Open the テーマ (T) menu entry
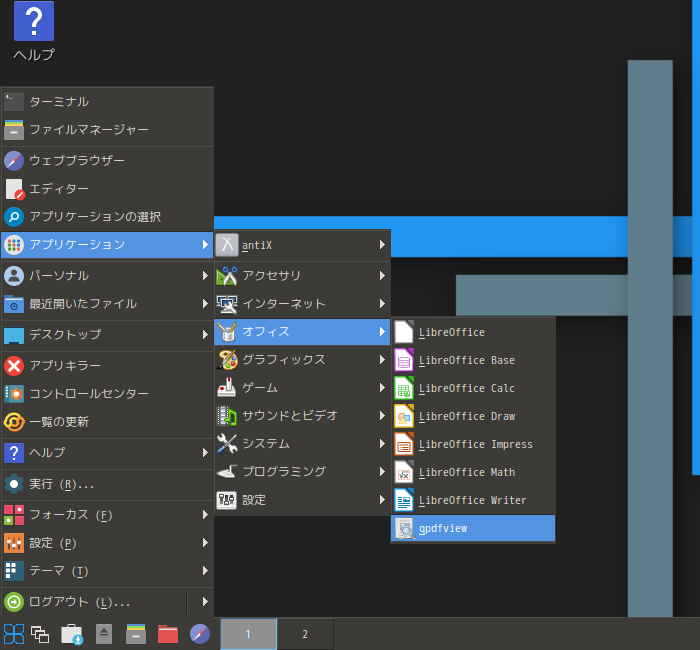Viewport: 700px width, 650px height. (107, 571)
